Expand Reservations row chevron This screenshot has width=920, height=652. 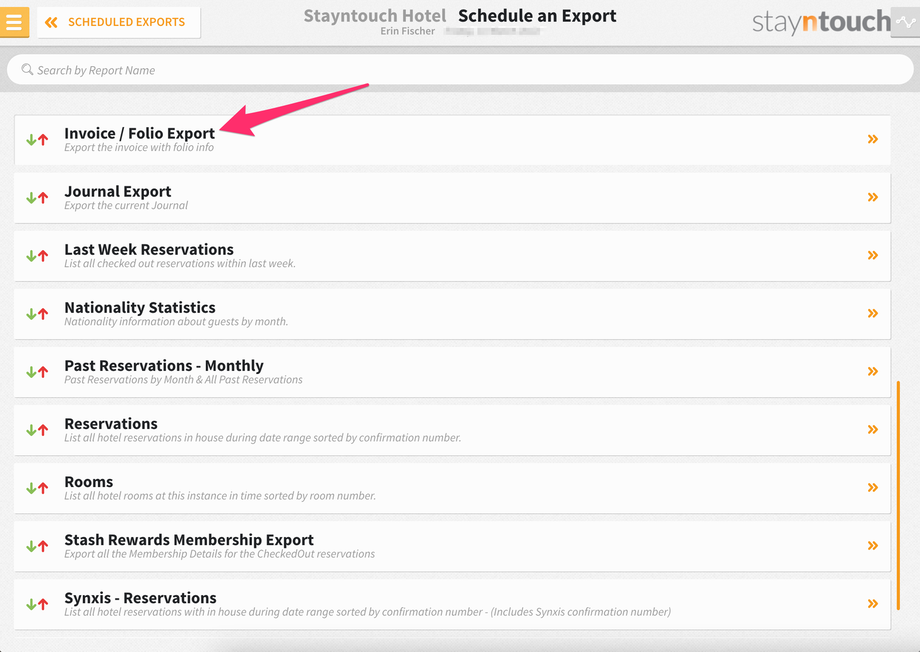click(x=872, y=430)
